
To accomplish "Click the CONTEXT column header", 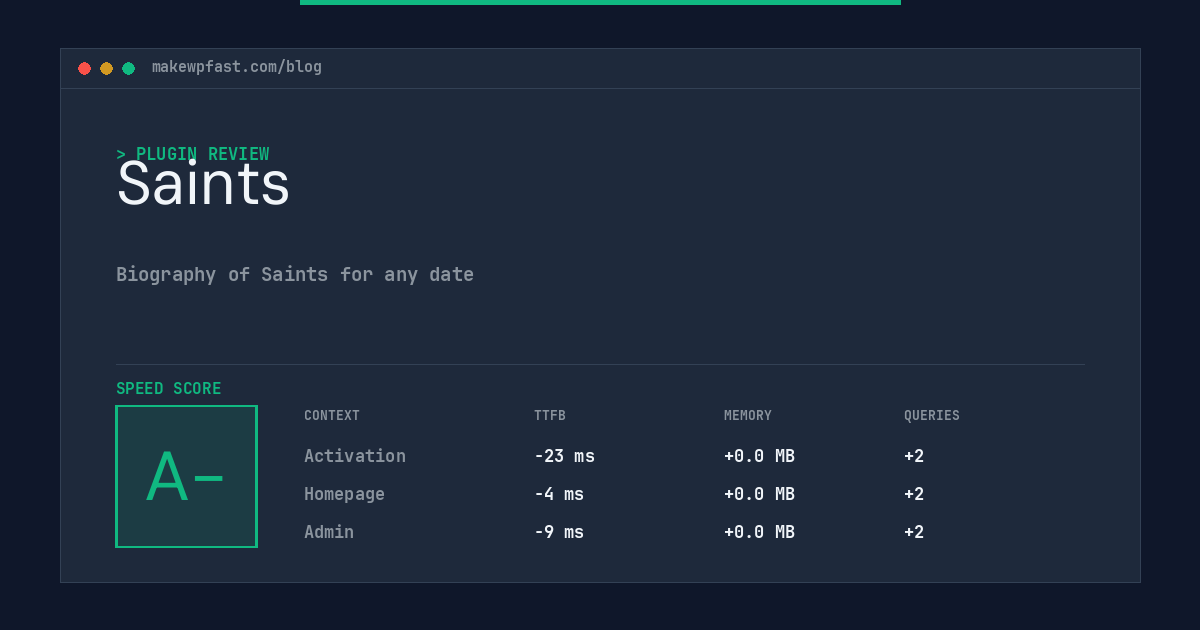I will pos(332,416).
